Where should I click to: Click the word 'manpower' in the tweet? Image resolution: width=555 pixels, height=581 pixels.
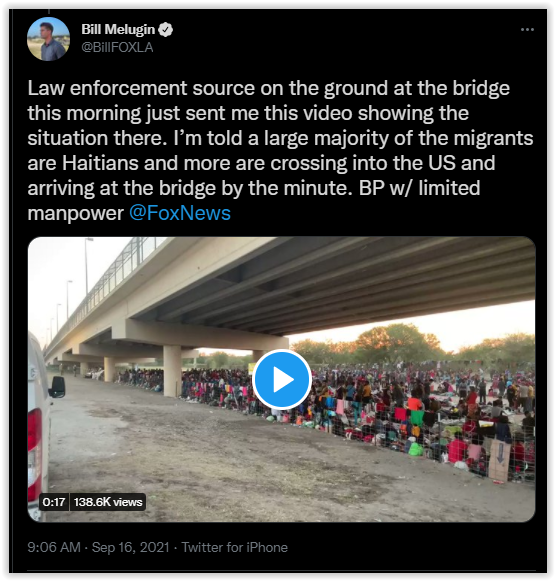pos(76,214)
